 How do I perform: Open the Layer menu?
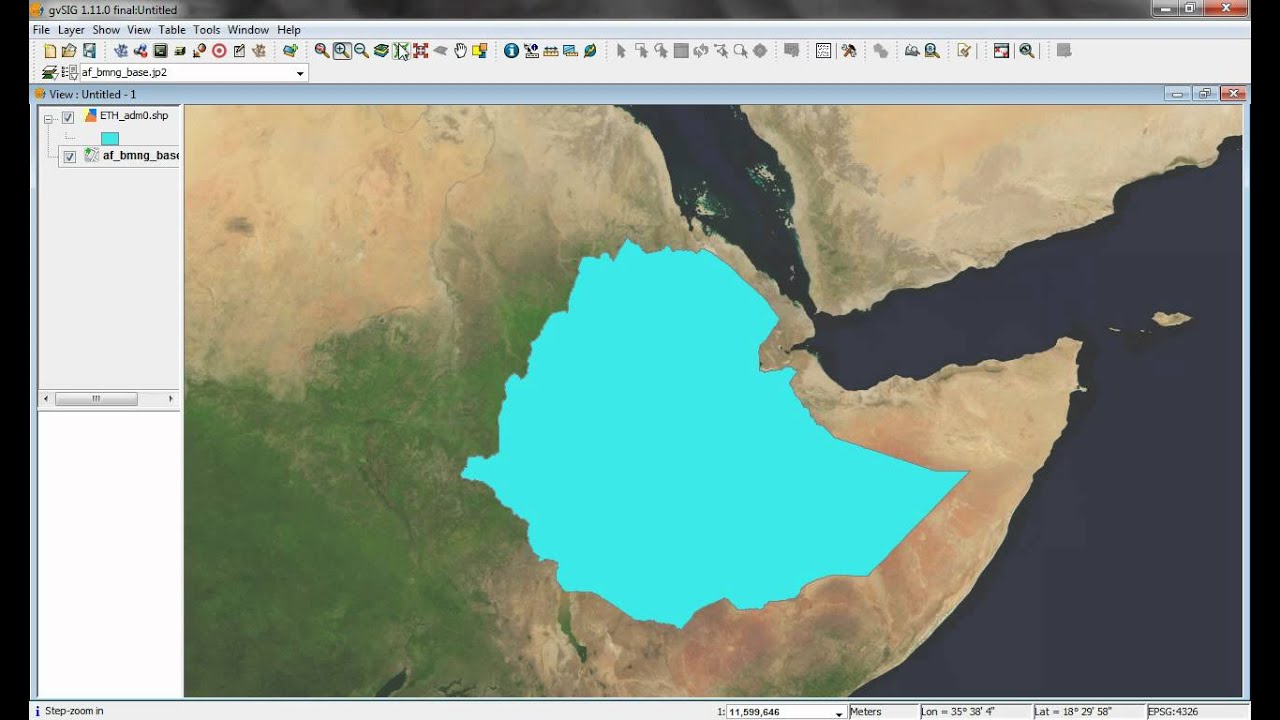coord(71,30)
